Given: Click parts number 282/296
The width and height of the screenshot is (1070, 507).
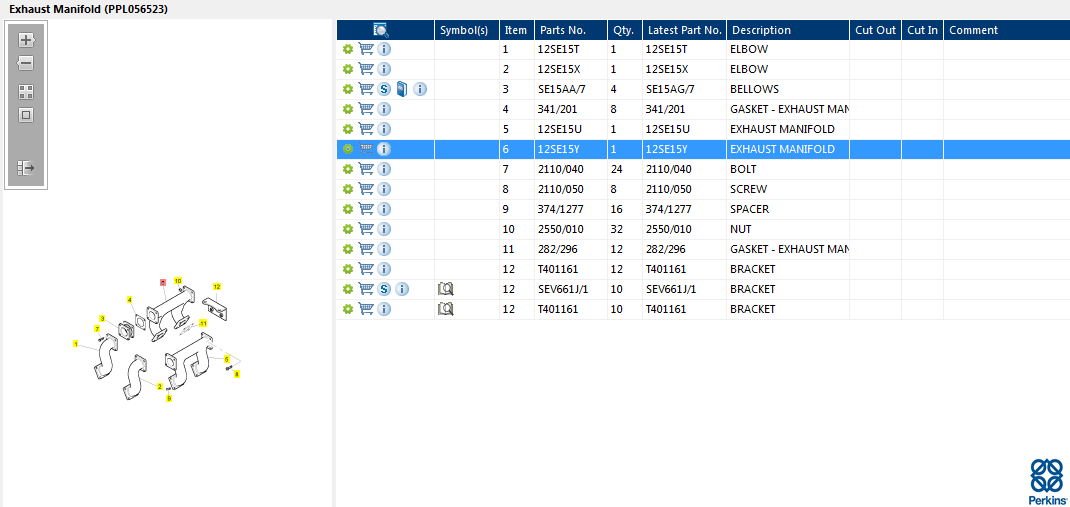Looking at the screenshot, I should click(x=558, y=249).
